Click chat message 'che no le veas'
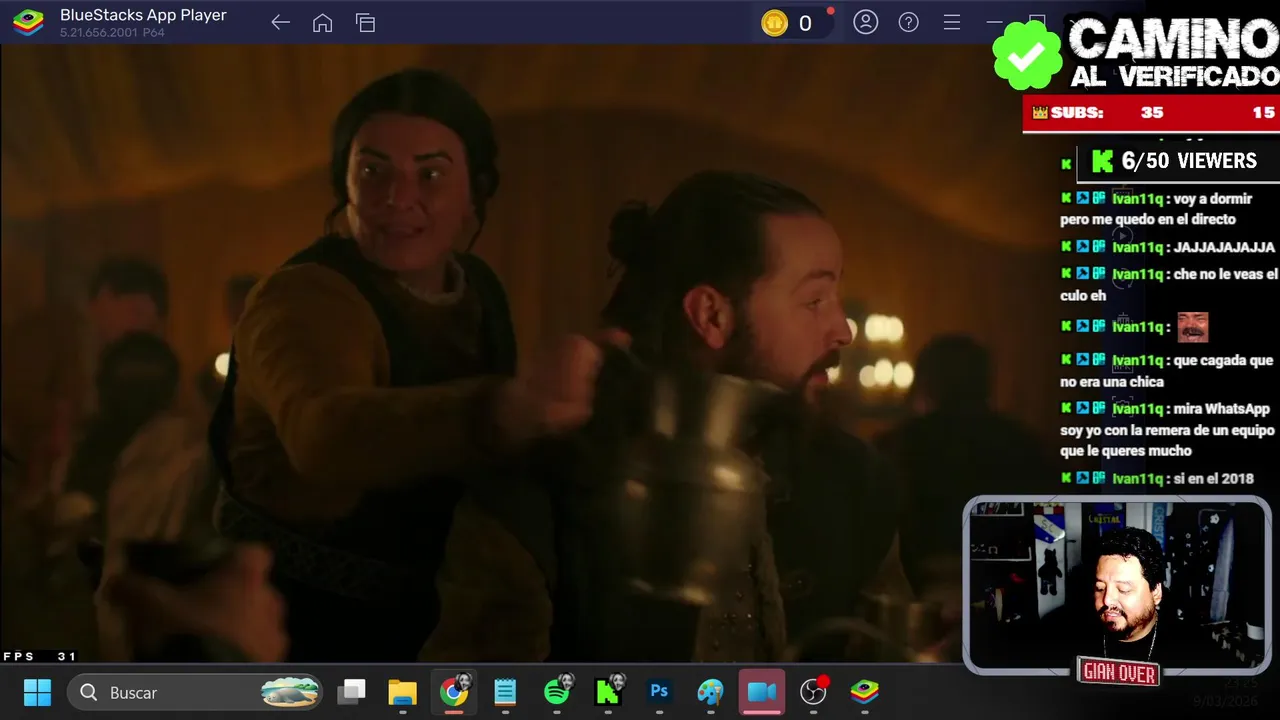Image resolution: width=1280 pixels, height=720 pixels. point(1169,285)
